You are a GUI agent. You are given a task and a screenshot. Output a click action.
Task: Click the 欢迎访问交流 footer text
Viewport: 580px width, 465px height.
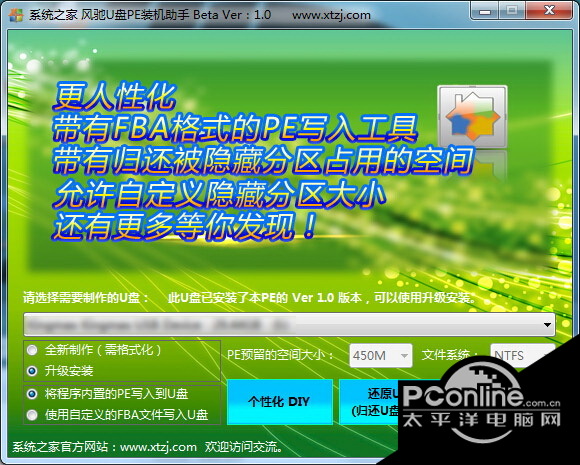click(244, 447)
